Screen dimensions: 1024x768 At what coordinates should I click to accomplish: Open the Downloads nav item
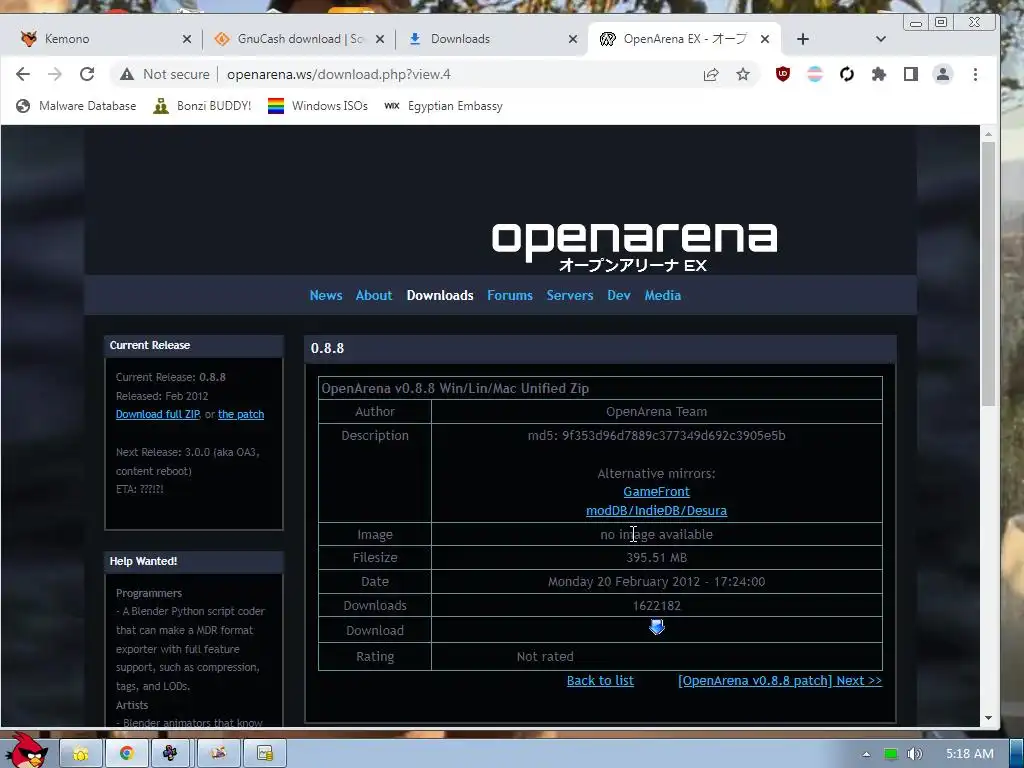pyautogui.click(x=440, y=295)
